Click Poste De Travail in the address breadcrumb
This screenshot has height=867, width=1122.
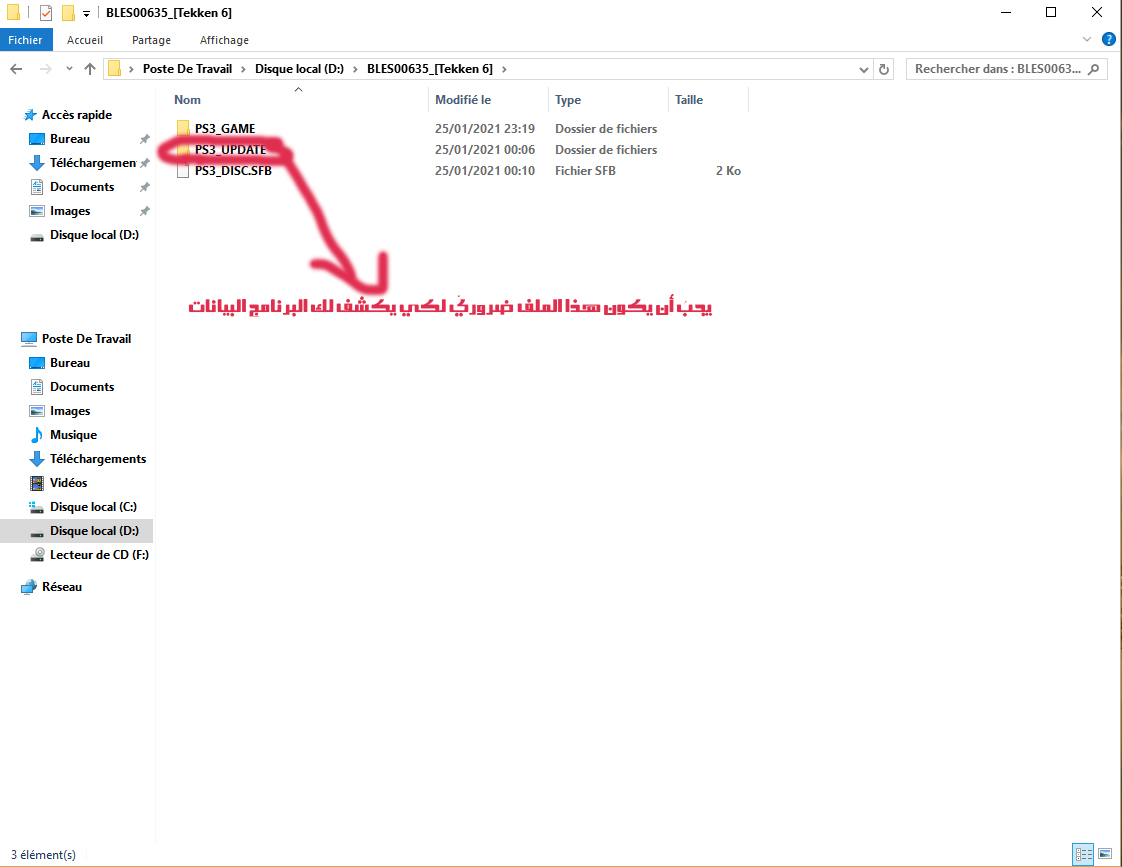pos(187,69)
